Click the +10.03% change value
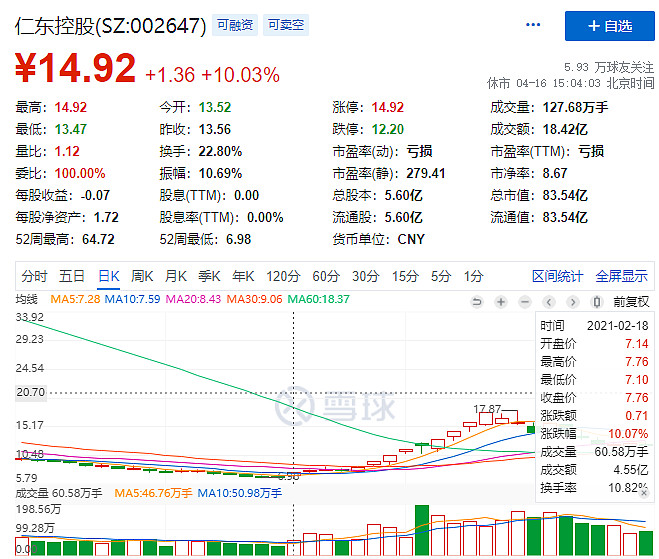This screenshot has height=559, width=659. [x=241, y=75]
